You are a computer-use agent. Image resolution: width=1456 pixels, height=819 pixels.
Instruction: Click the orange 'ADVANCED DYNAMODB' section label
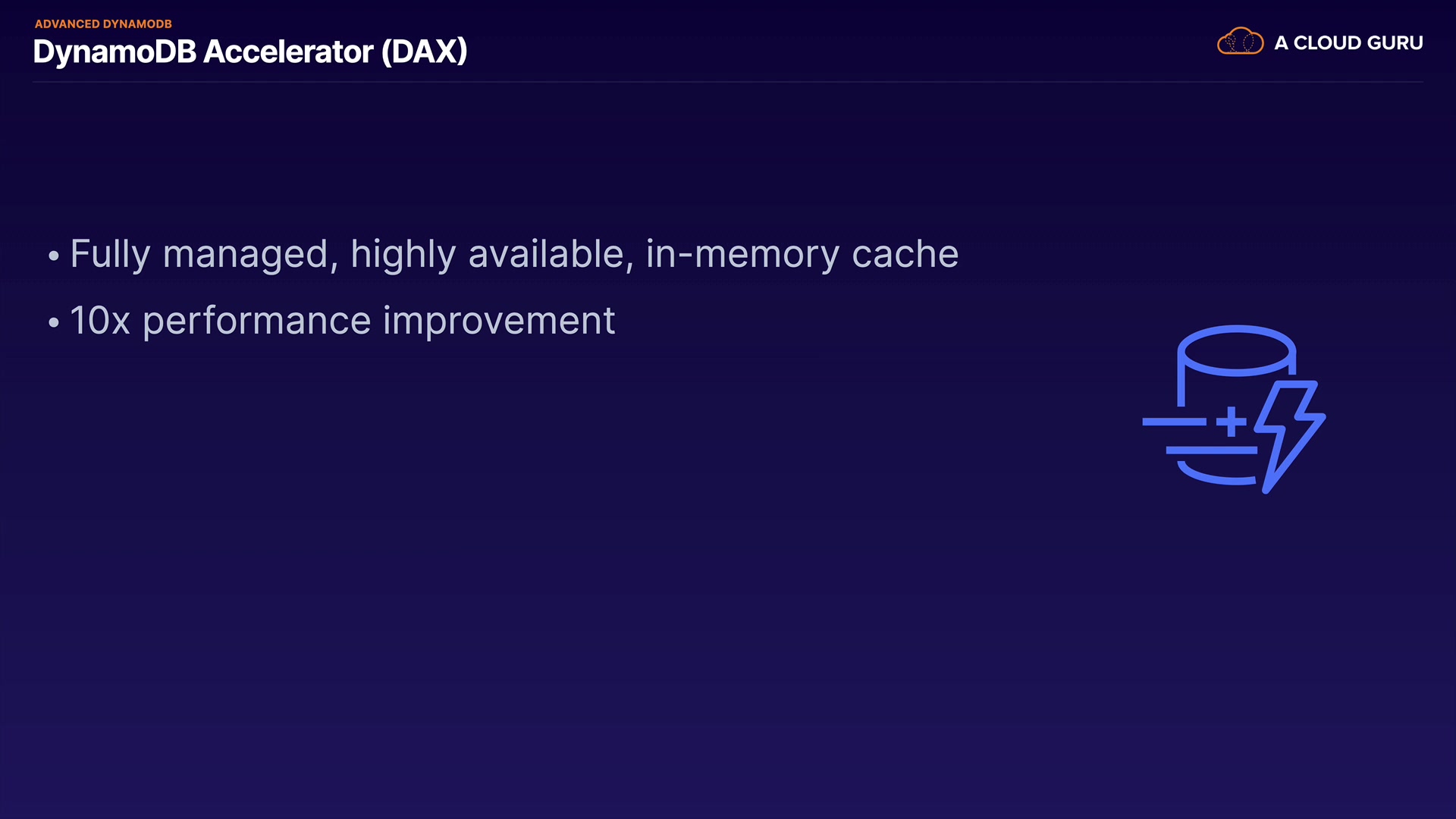point(103,24)
